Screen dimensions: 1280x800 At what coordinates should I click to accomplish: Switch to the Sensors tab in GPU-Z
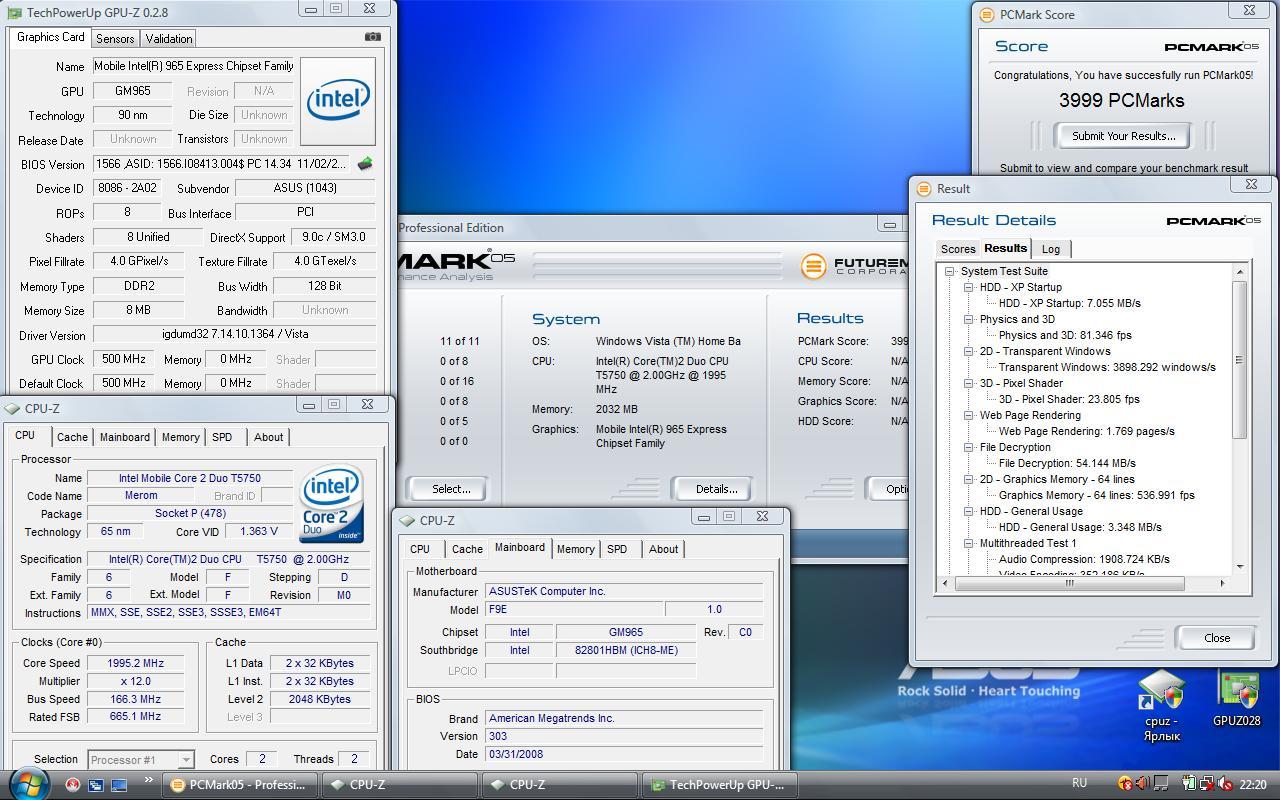click(115, 39)
